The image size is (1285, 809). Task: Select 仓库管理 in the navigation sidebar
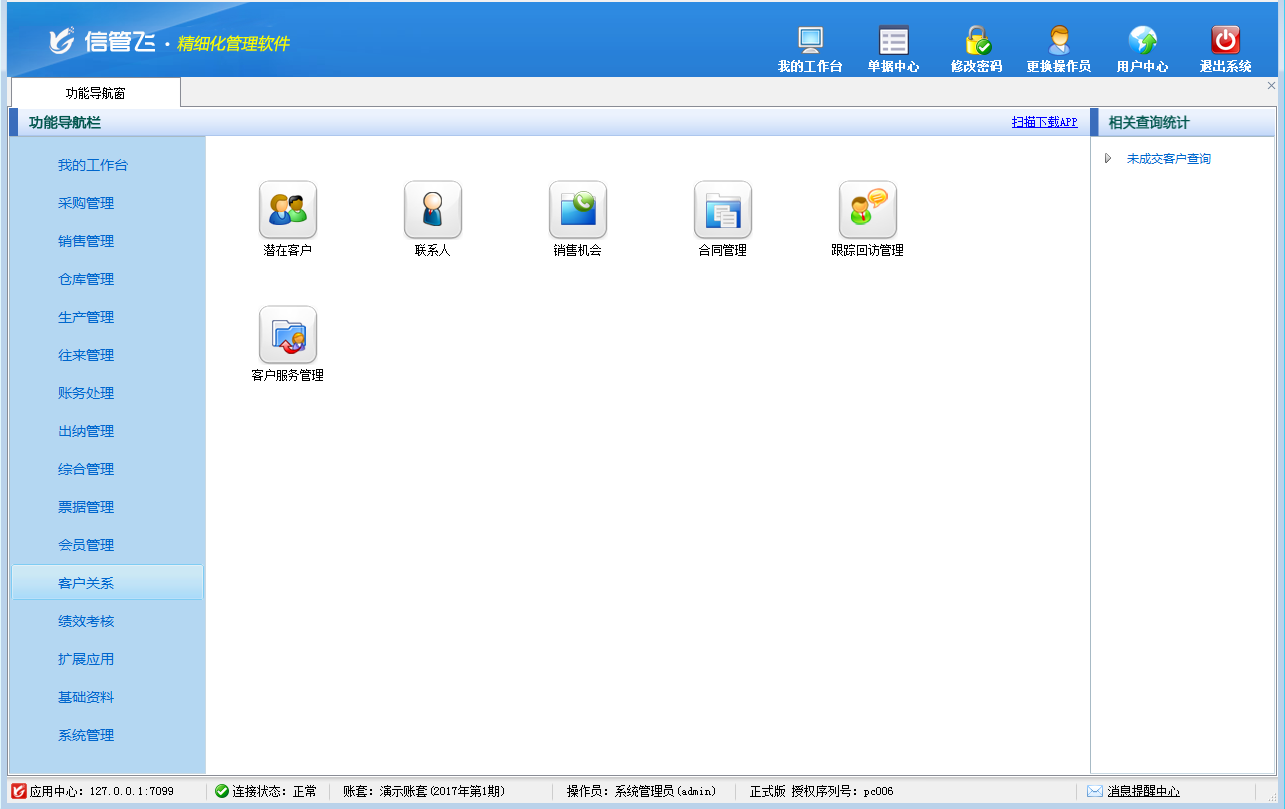tap(86, 279)
